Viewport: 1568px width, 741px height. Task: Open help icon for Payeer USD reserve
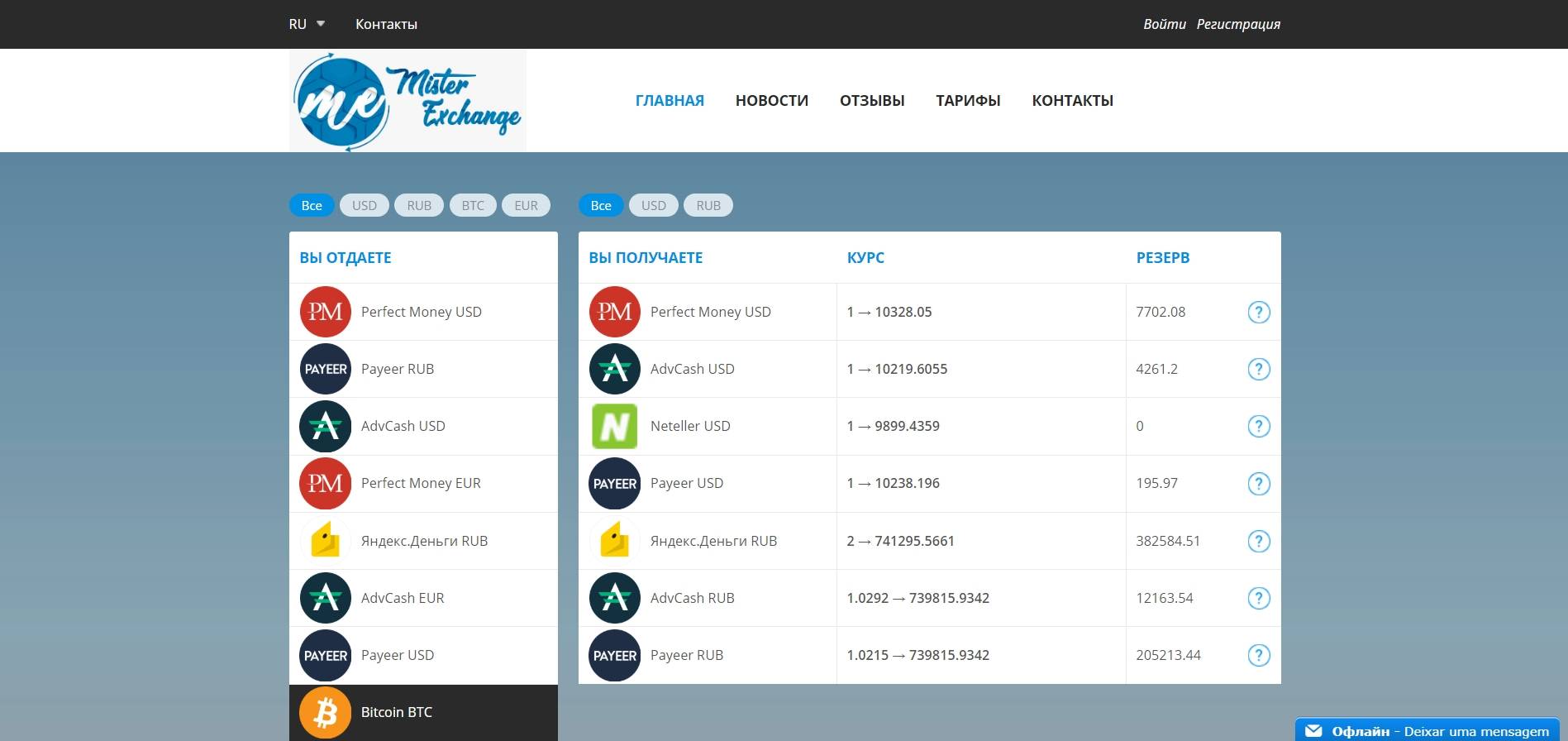coord(1258,483)
